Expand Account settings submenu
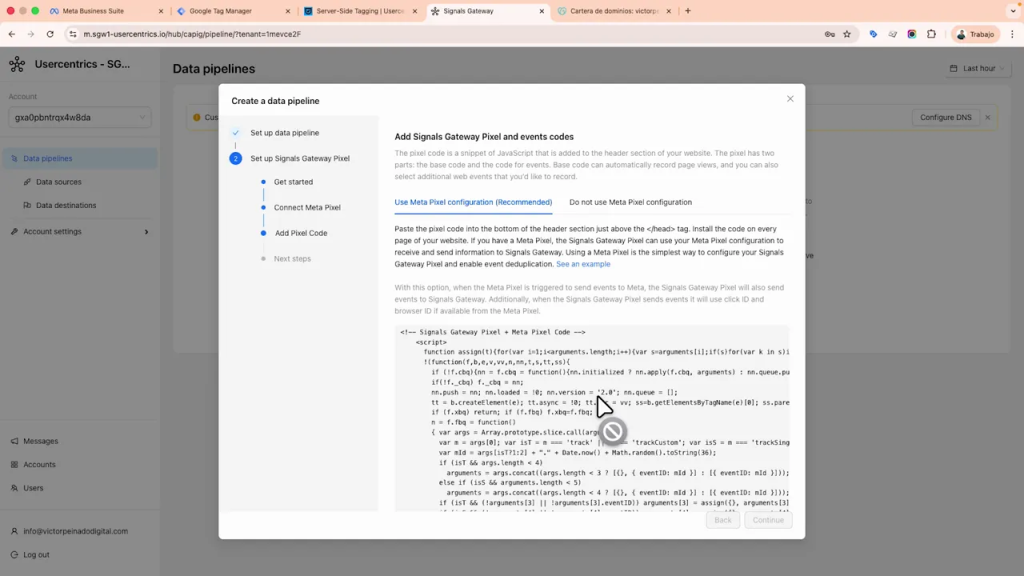This screenshot has width=1024, height=576. click(x=80, y=231)
